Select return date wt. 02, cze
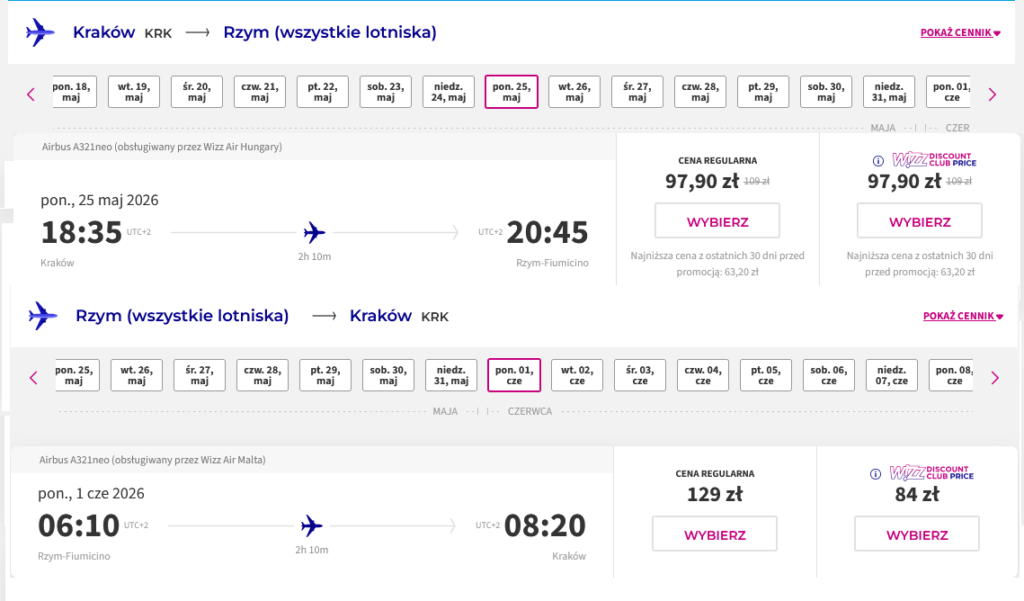The image size is (1024, 601). tap(577, 376)
